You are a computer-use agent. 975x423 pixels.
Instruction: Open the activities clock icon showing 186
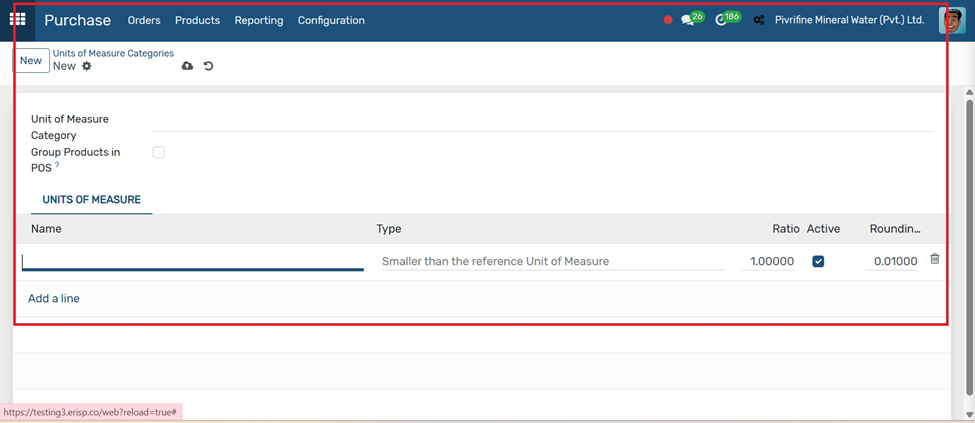(x=728, y=19)
